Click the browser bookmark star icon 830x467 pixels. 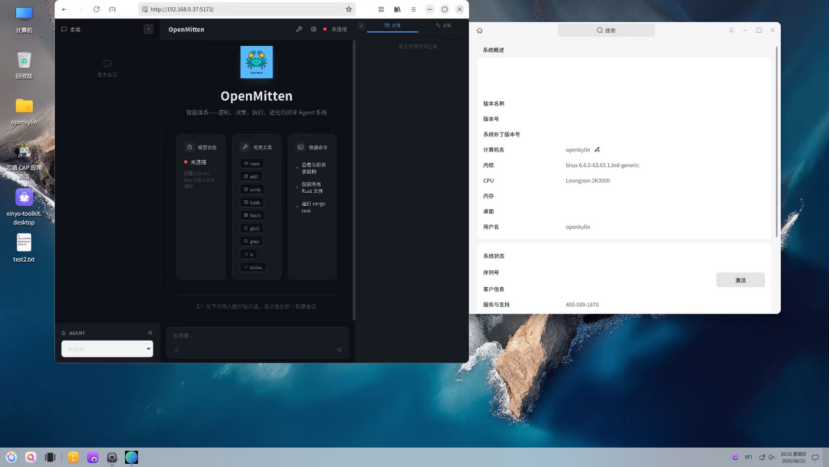click(x=348, y=9)
